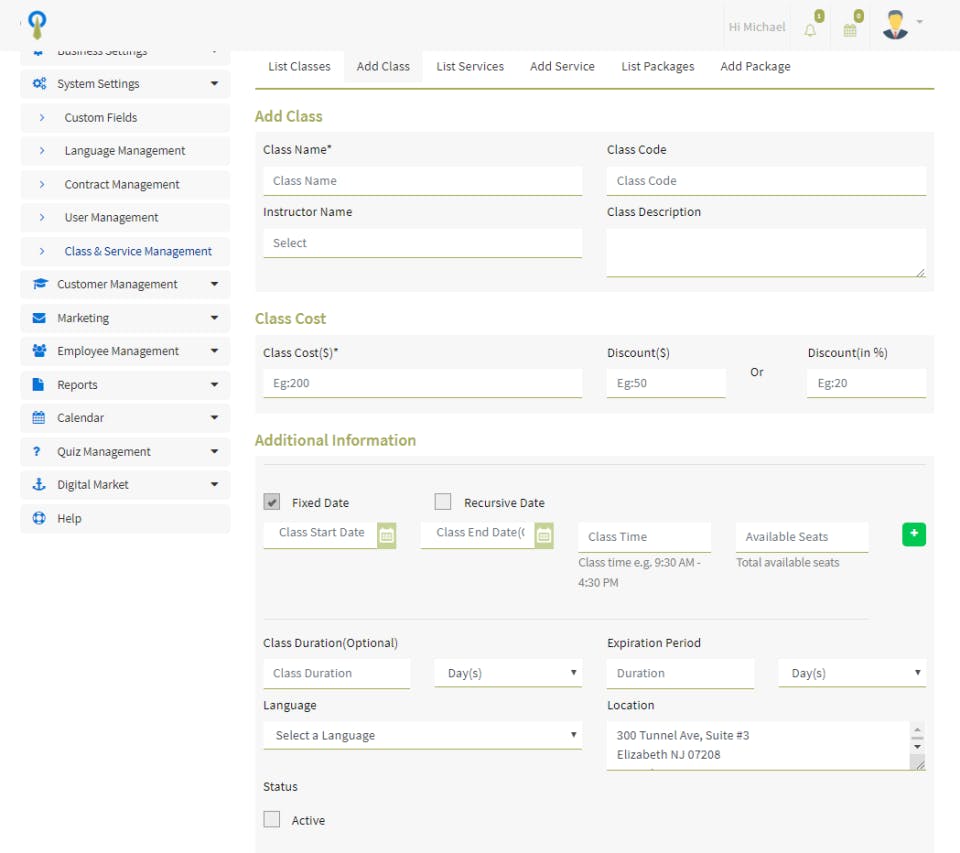Click the chevron beside Contract Management
This screenshot has height=853, width=960.
[x=42, y=184]
